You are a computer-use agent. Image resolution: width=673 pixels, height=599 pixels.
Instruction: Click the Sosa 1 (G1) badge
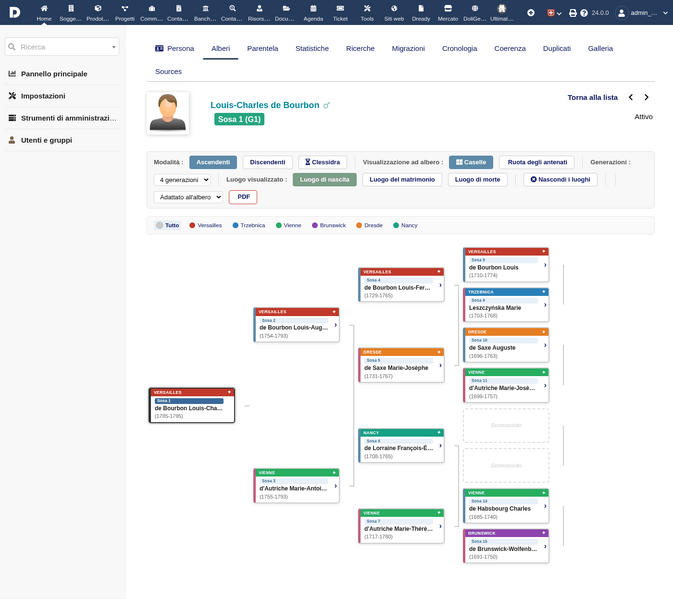point(239,119)
